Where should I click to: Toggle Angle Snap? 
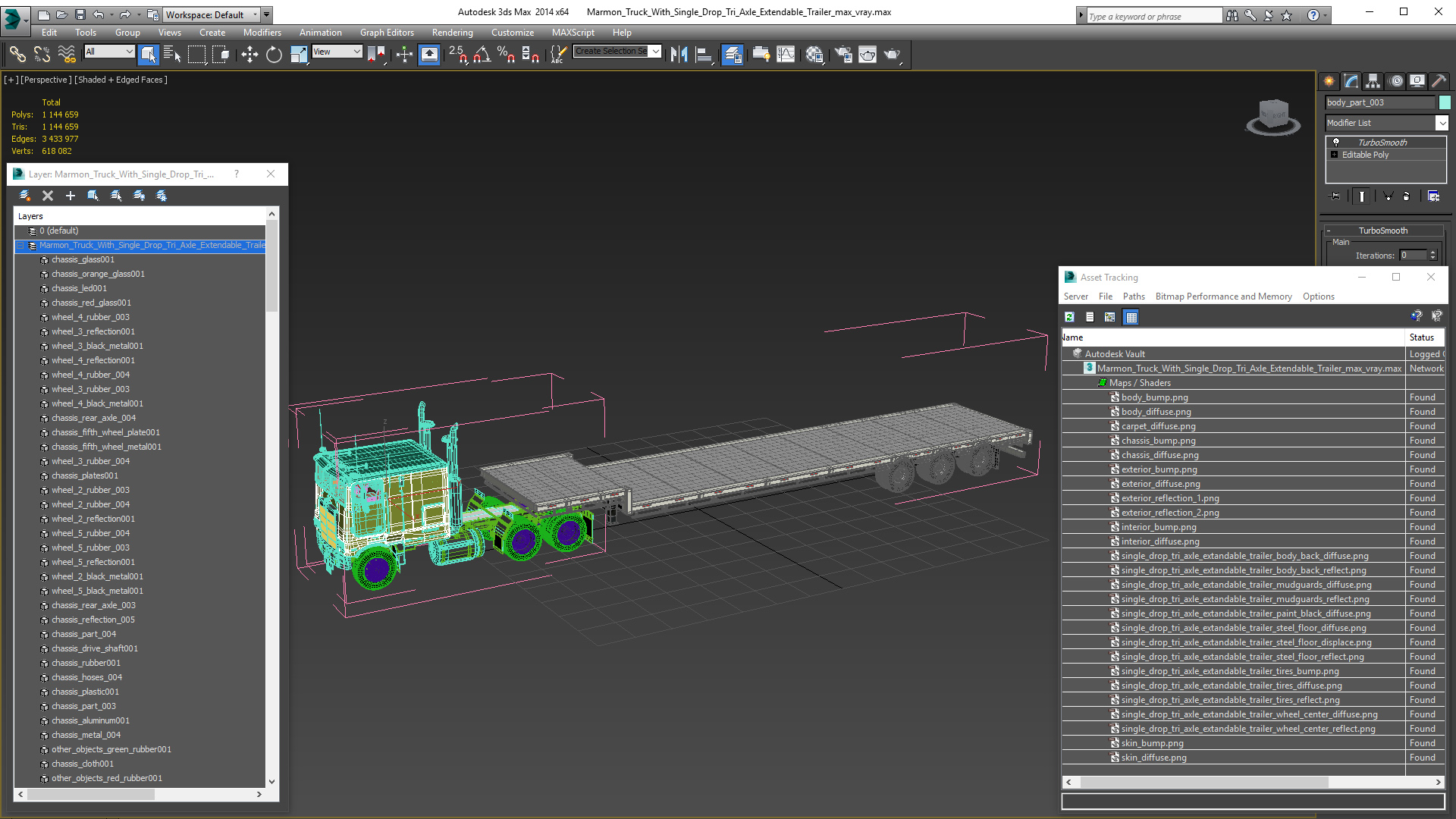tap(482, 54)
